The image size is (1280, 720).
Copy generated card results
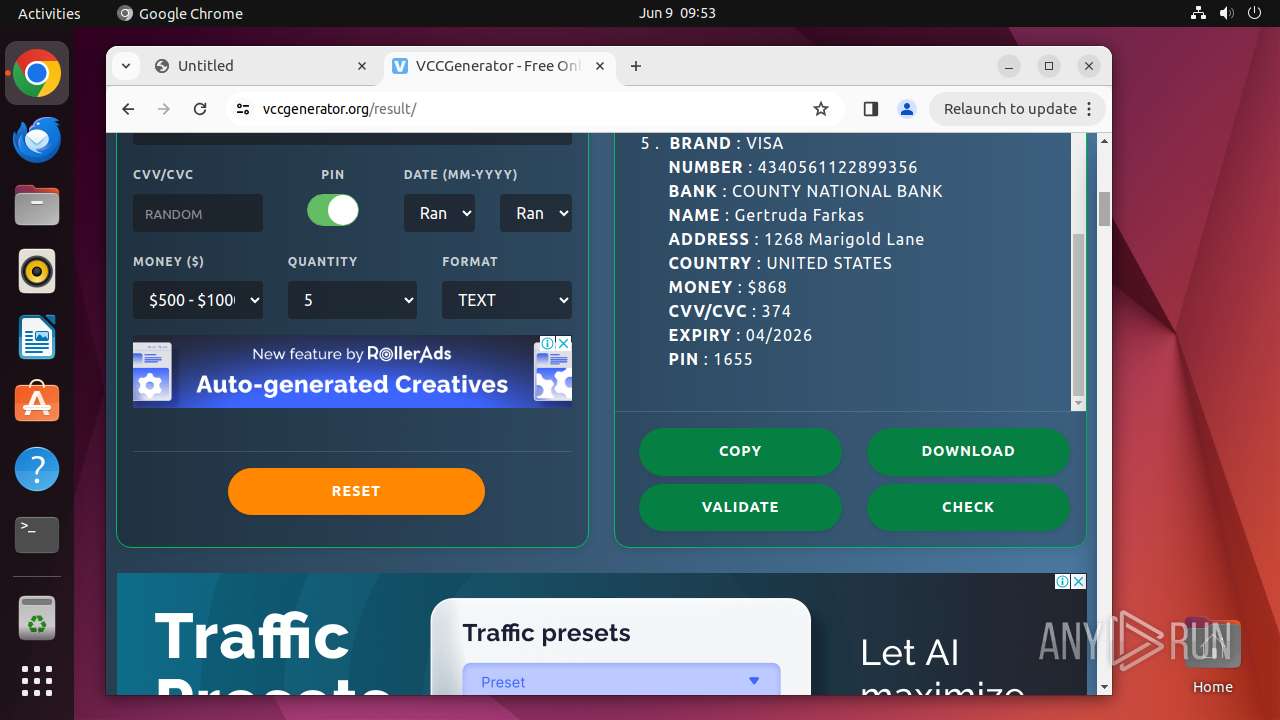pyautogui.click(x=740, y=451)
